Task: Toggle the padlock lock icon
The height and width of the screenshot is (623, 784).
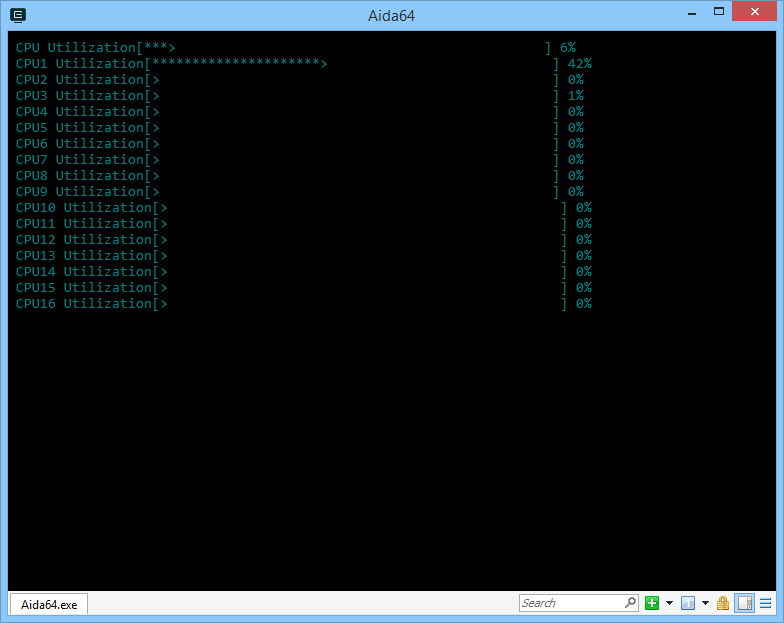Action: (x=722, y=603)
